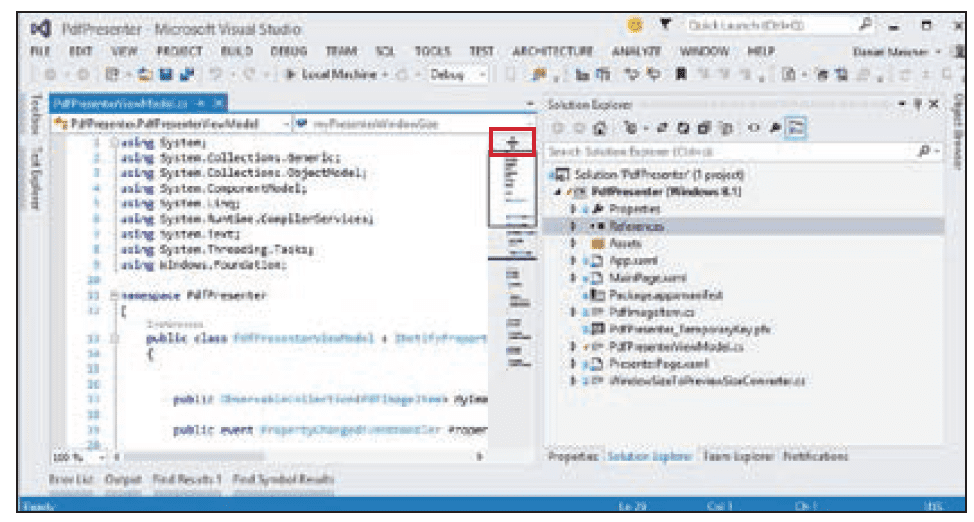The height and width of the screenshot is (522, 974).
Task: Close the Solution Explorer panel
Action: click(x=934, y=104)
